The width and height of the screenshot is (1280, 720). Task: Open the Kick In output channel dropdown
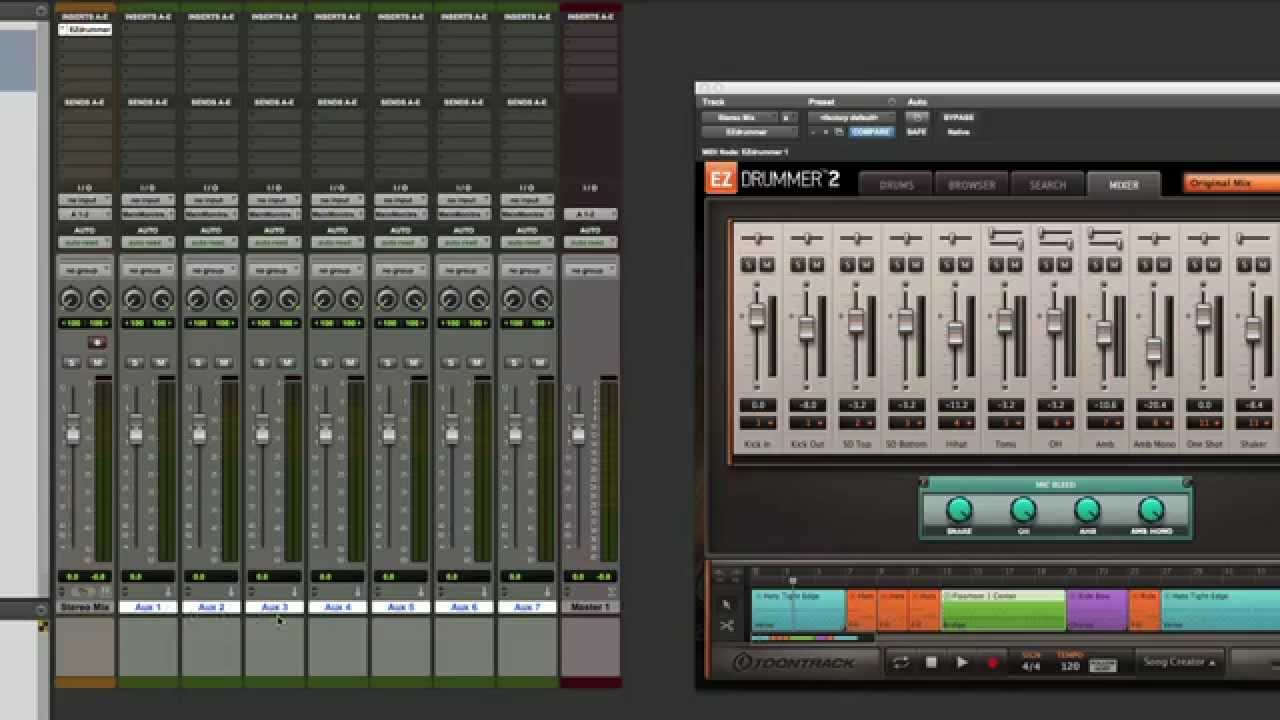[757, 423]
